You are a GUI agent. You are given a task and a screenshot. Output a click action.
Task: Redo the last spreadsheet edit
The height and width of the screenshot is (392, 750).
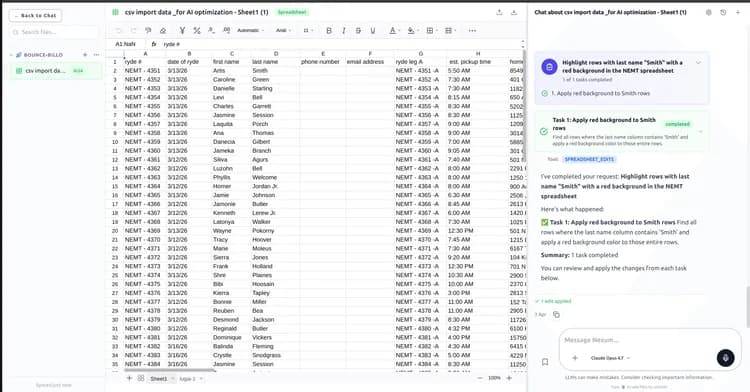(133, 31)
